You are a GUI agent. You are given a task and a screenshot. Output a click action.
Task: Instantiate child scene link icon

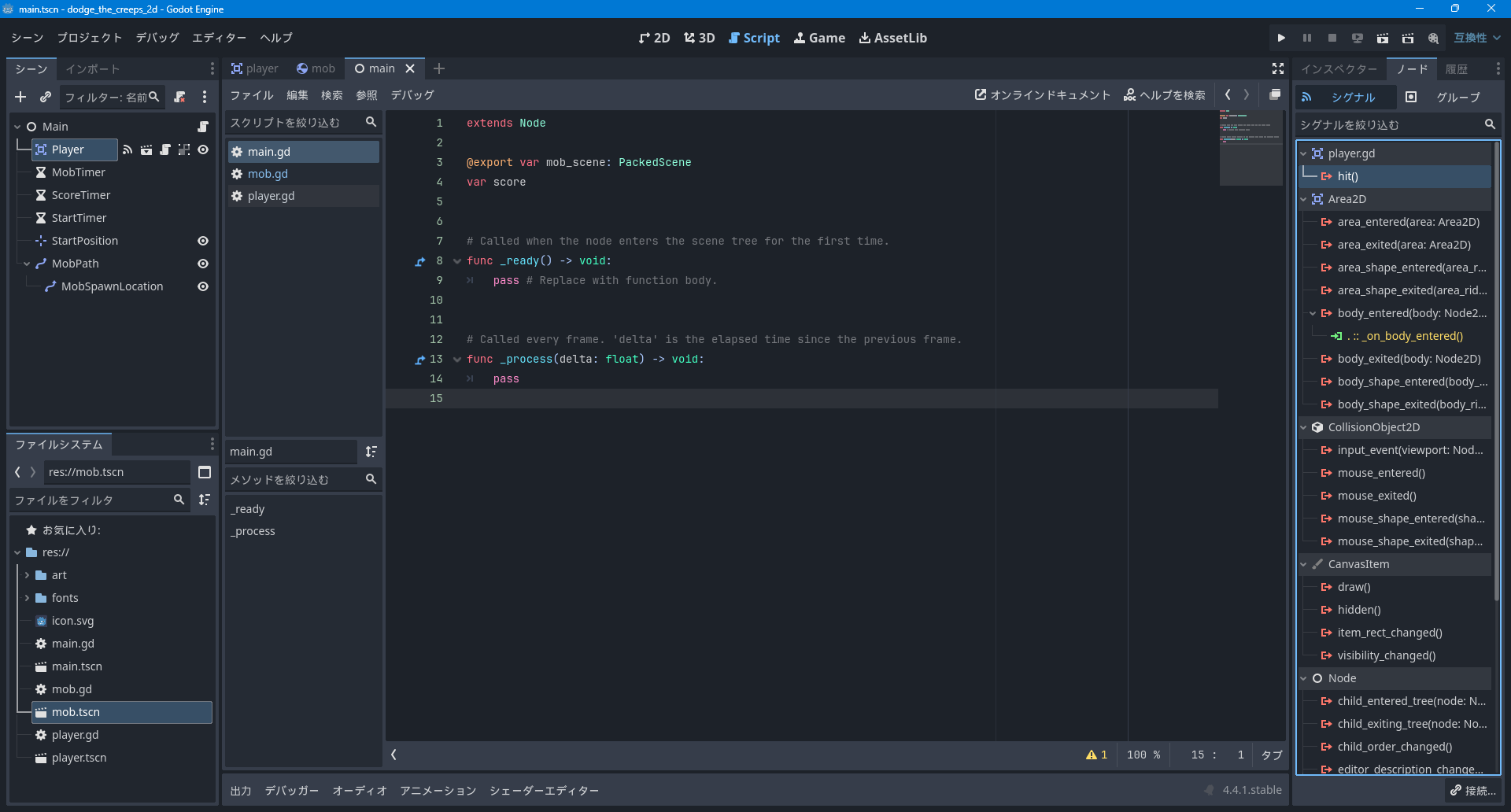[46, 97]
